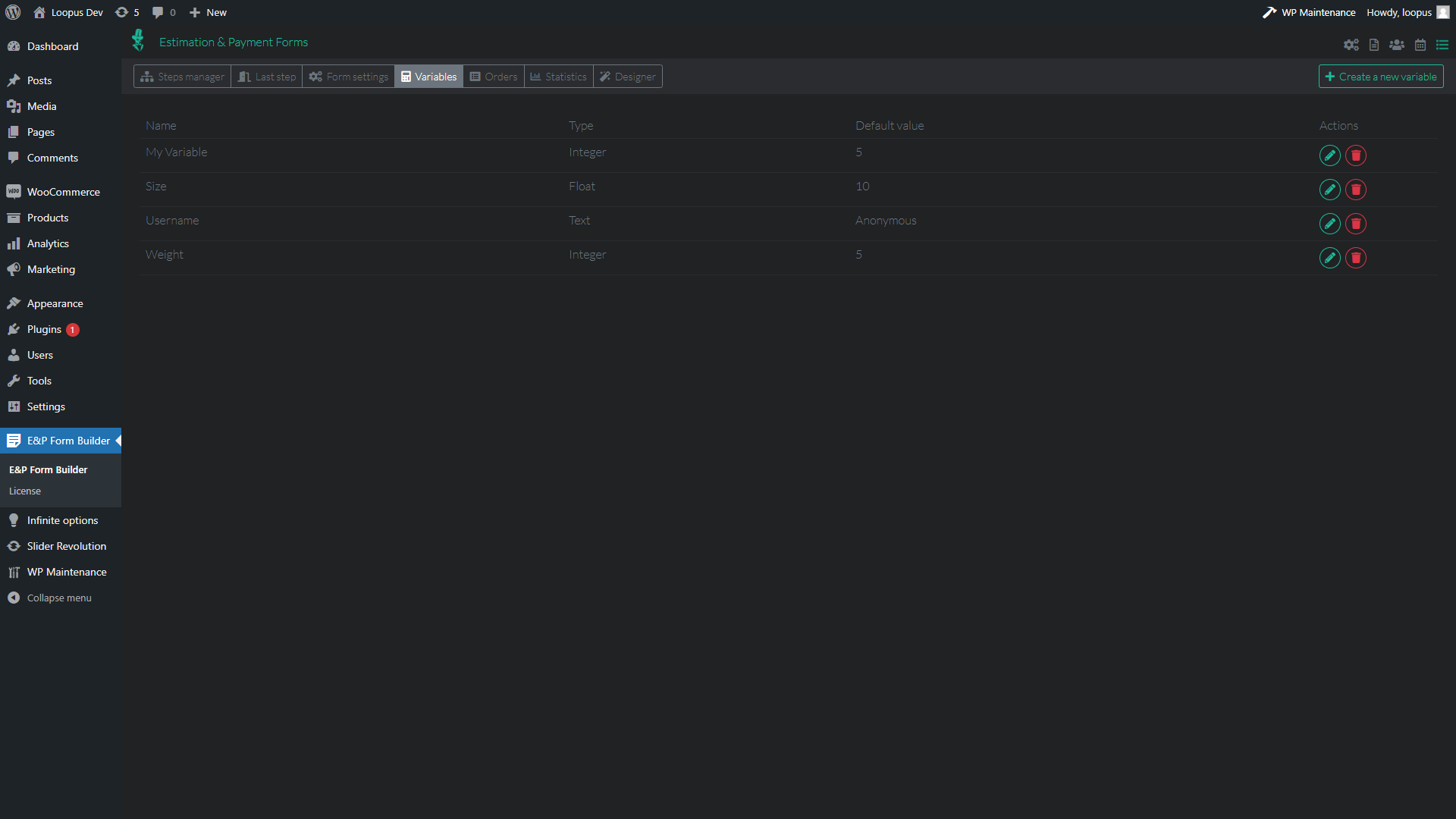The height and width of the screenshot is (819, 1456).
Task: Go to the Statistics tab
Action: (x=558, y=77)
